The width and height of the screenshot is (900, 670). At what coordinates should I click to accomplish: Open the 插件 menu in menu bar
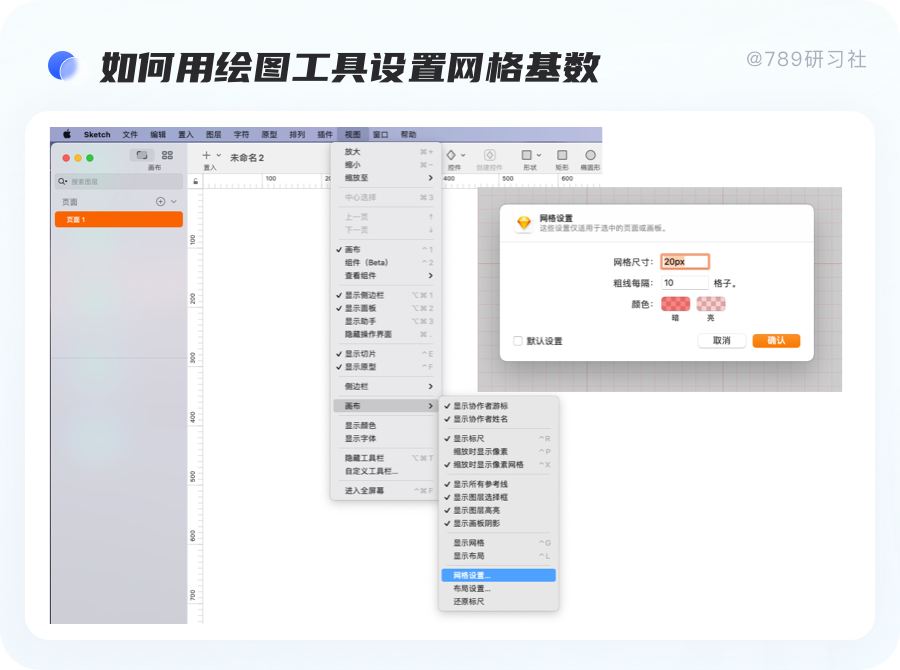[x=325, y=134]
